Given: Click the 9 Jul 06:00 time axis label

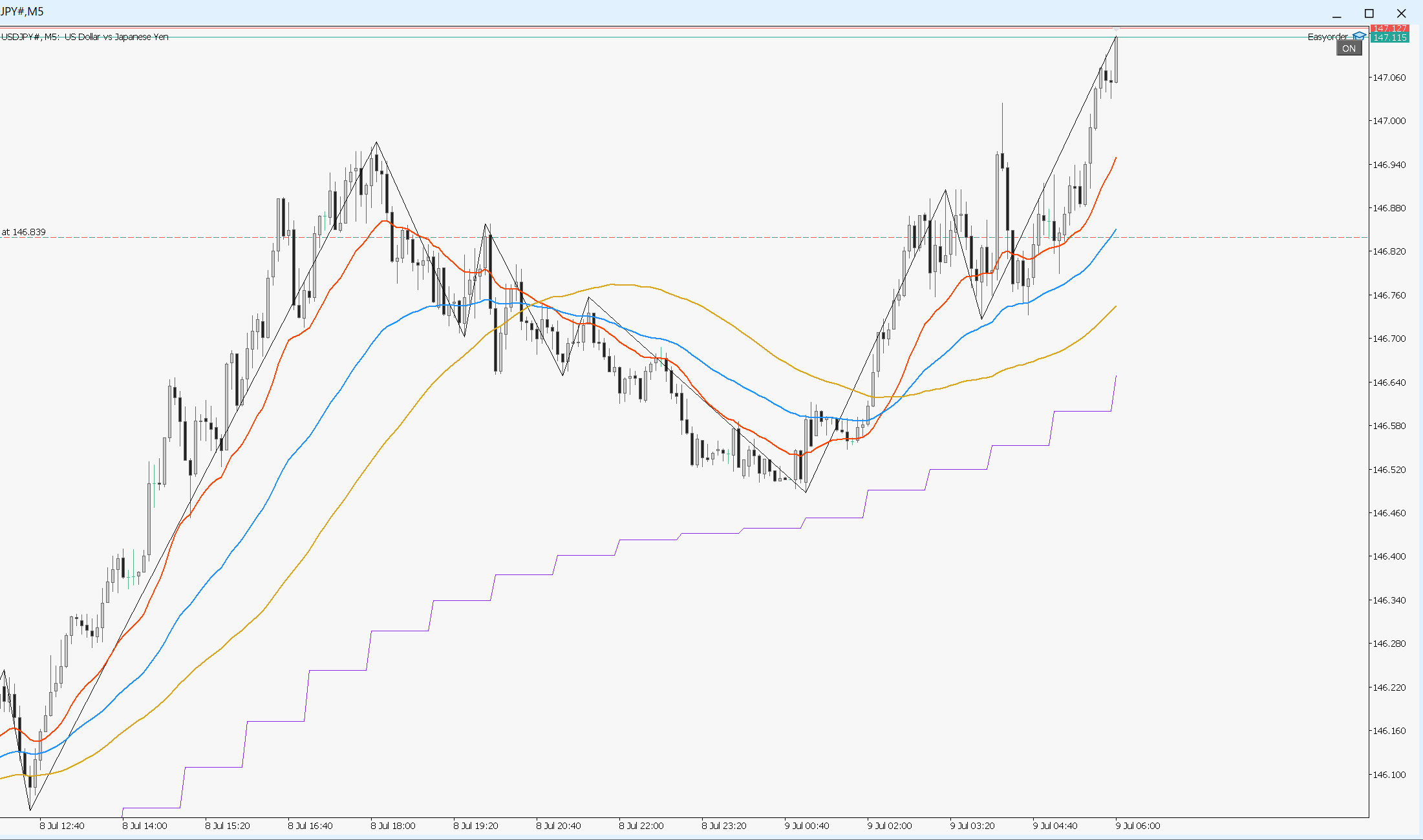Looking at the screenshot, I should (x=1138, y=826).
